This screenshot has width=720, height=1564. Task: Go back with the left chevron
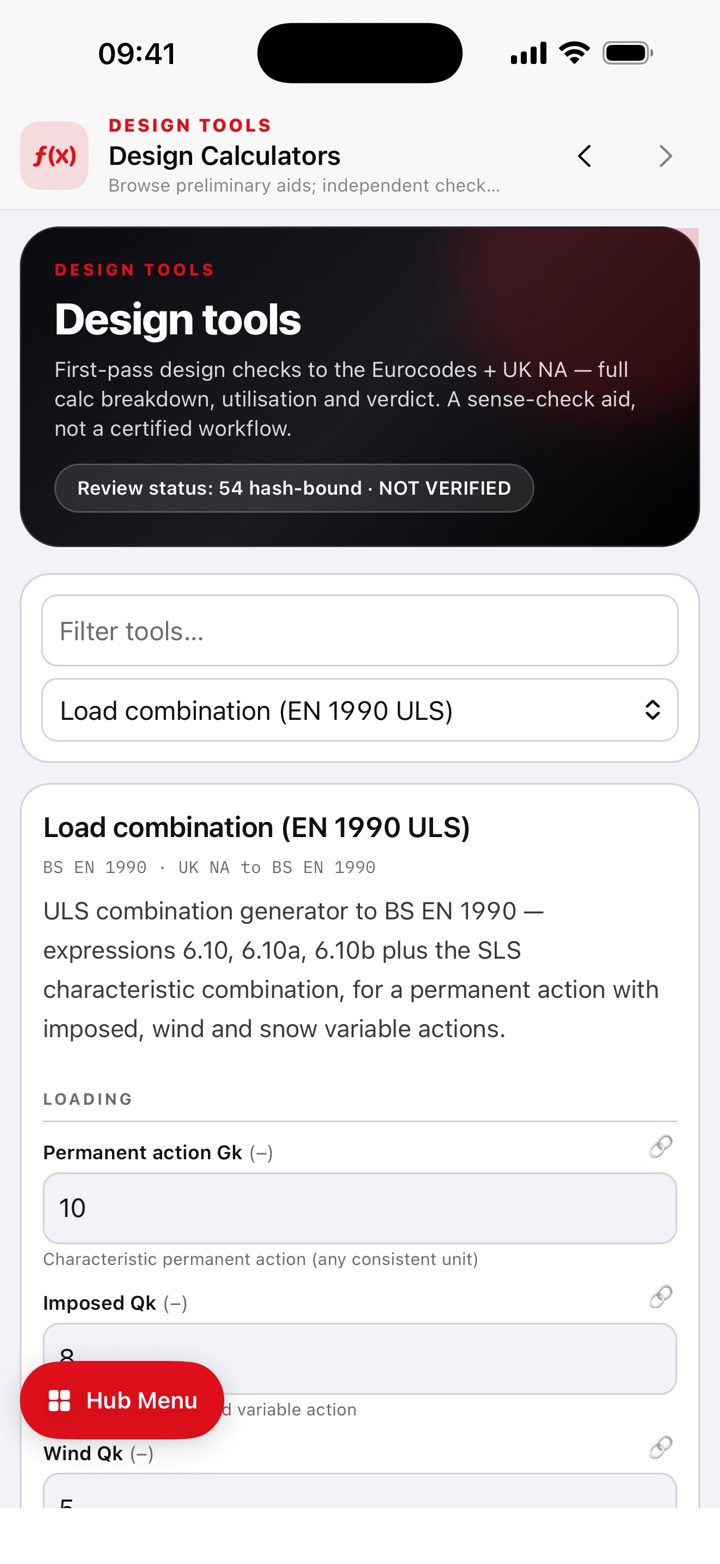[585, 155]
